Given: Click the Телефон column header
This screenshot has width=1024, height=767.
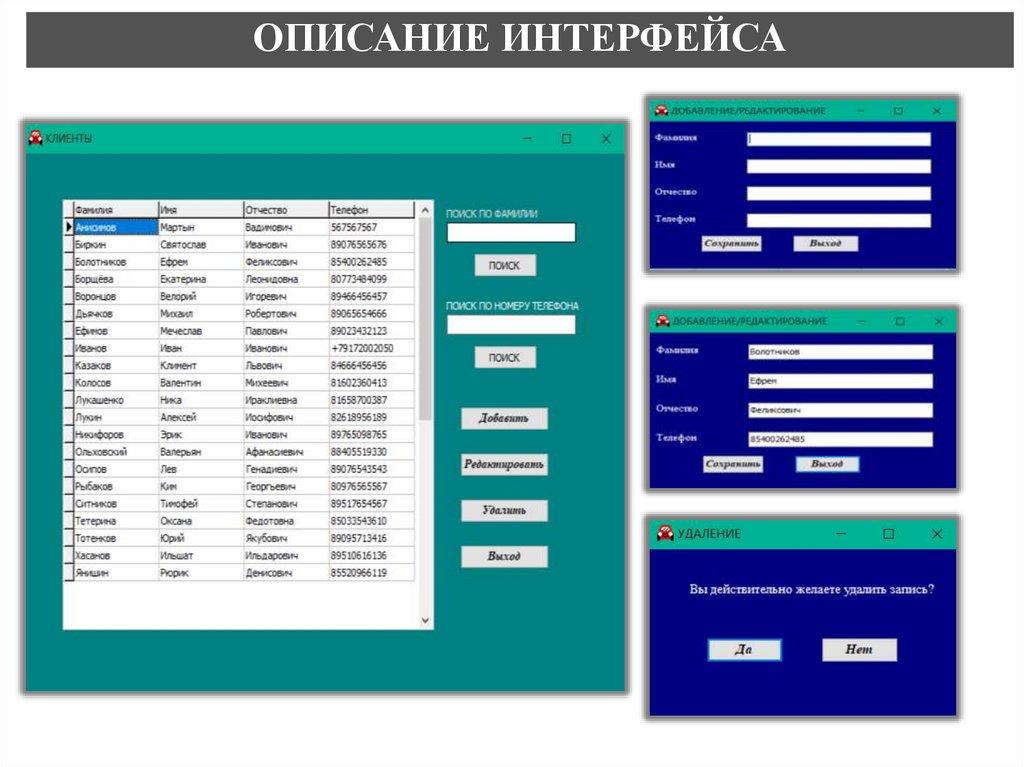Looking at the screenshot, I should pyautogui.click(x=370, y=210).
